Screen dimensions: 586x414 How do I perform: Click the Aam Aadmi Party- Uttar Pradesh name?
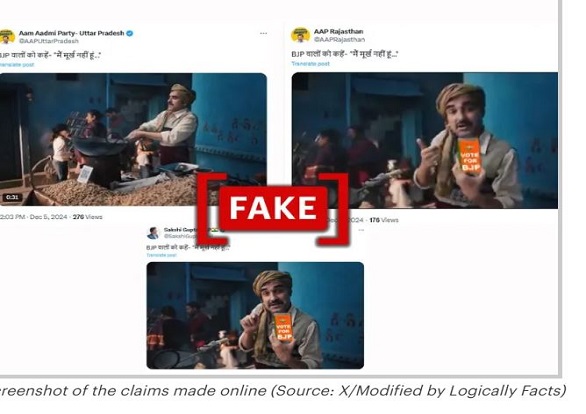(71, 33)
